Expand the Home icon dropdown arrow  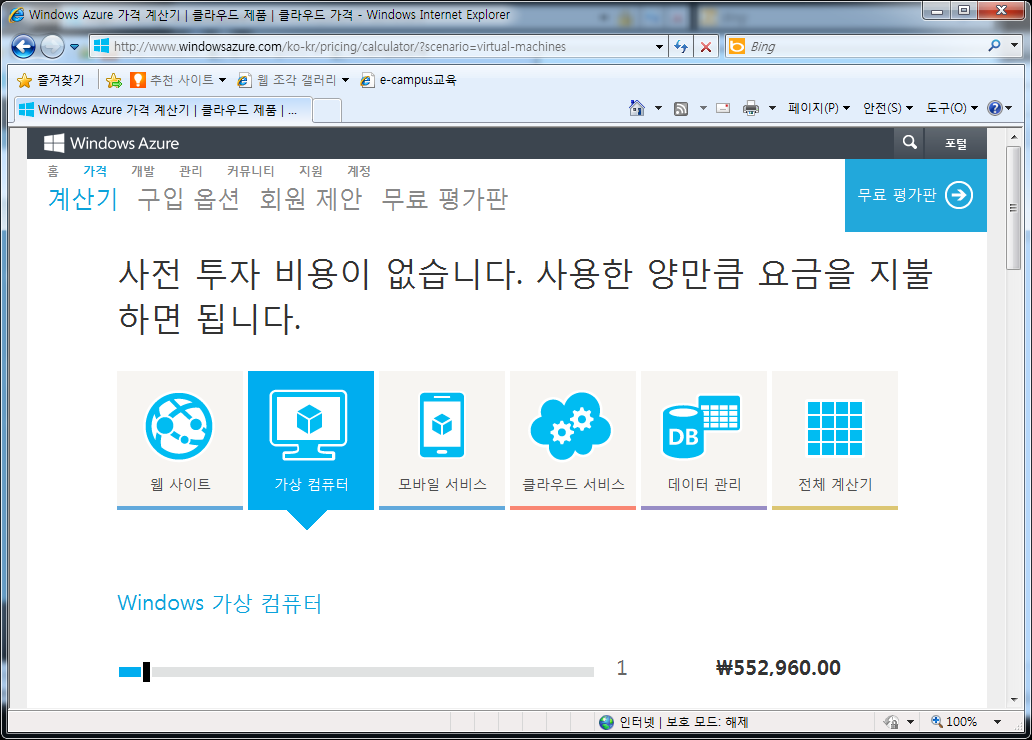(658, 108)
